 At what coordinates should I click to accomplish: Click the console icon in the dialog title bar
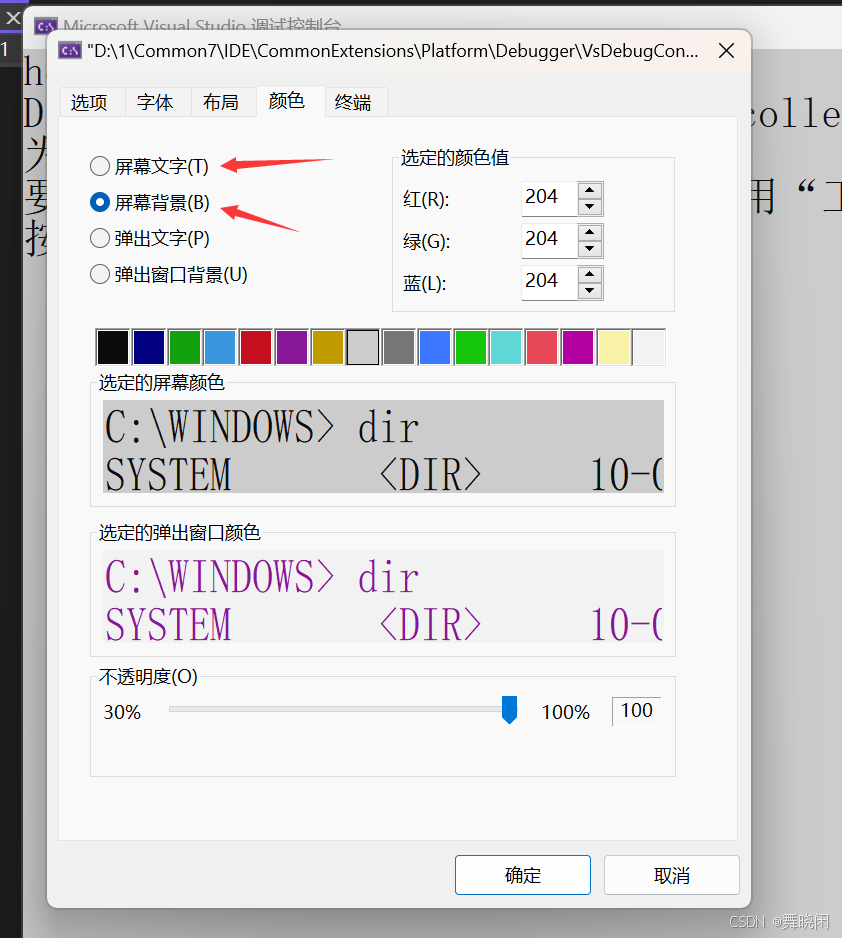tap(70, 50)
